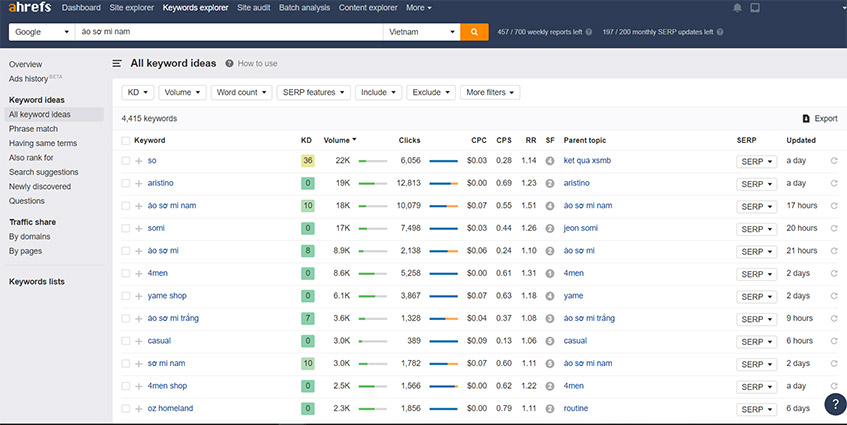This screenshot has height=425, width=847.
Task: Open the Google search engine dropdown
Action: (x=42, y=32)
